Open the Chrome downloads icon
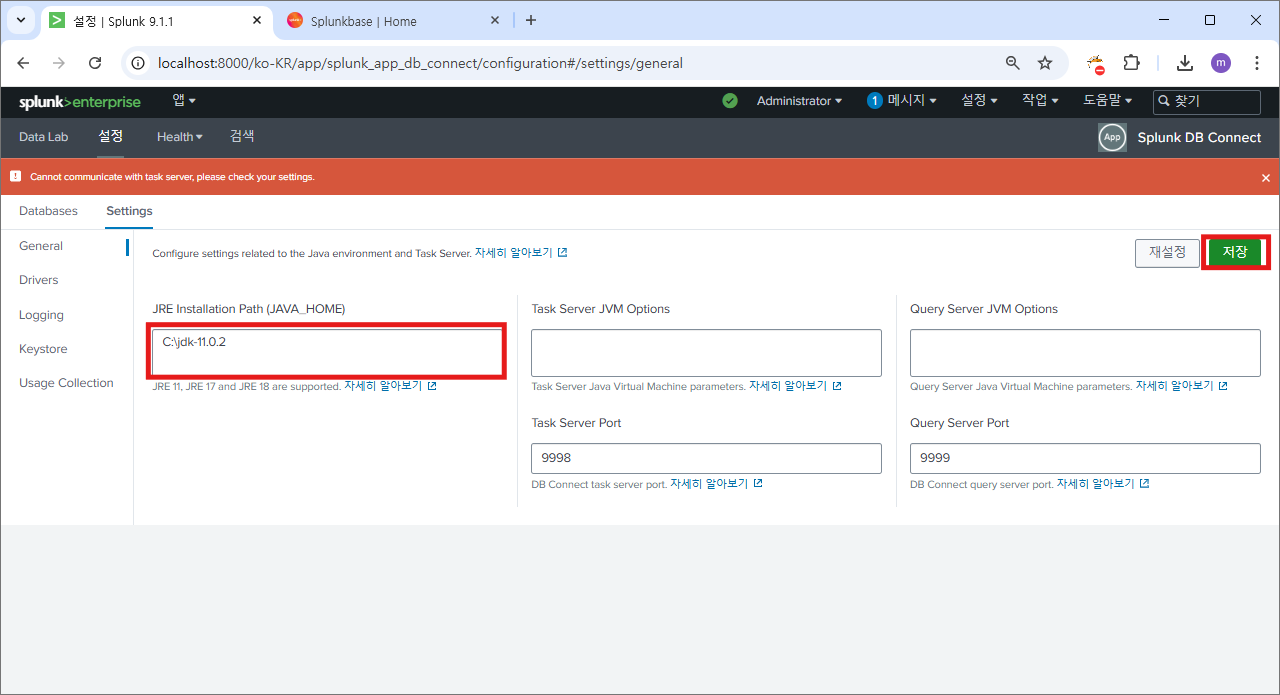Image resolution: width=1280 pixels, height=695 pixels. 1185,63
